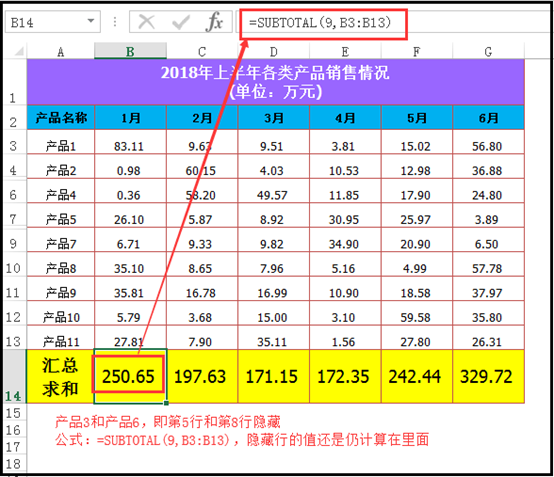Select column A header
The image size is (554, 477).
coord(61,52)
